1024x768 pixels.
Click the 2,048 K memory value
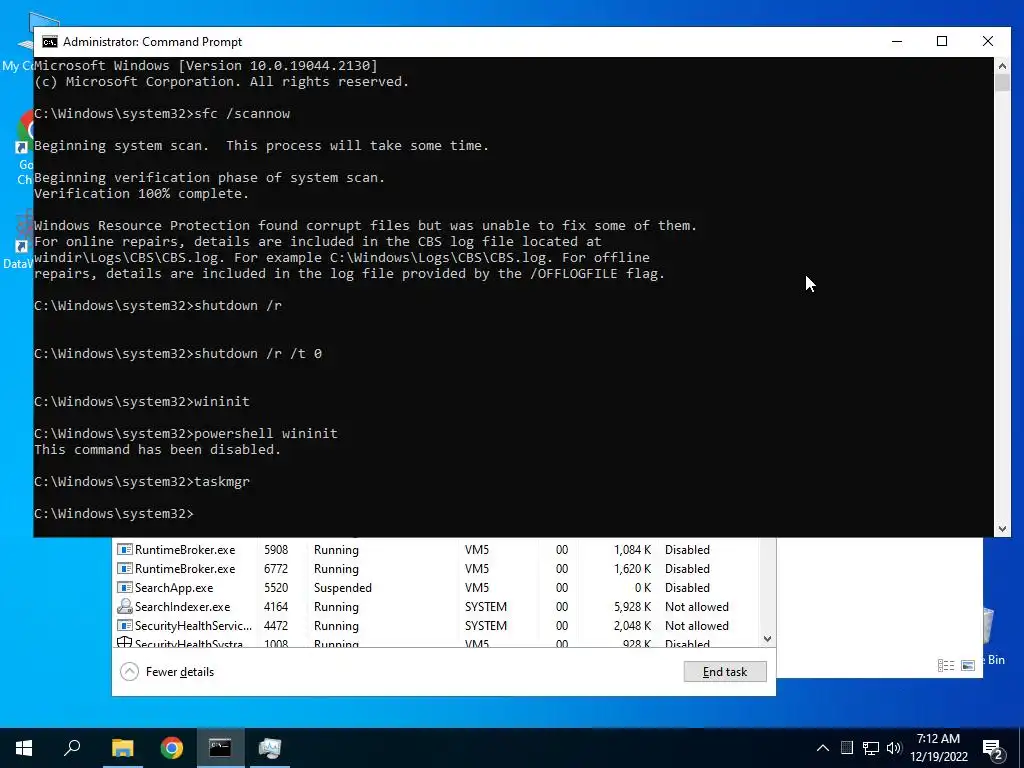click(x=632, y=626)
